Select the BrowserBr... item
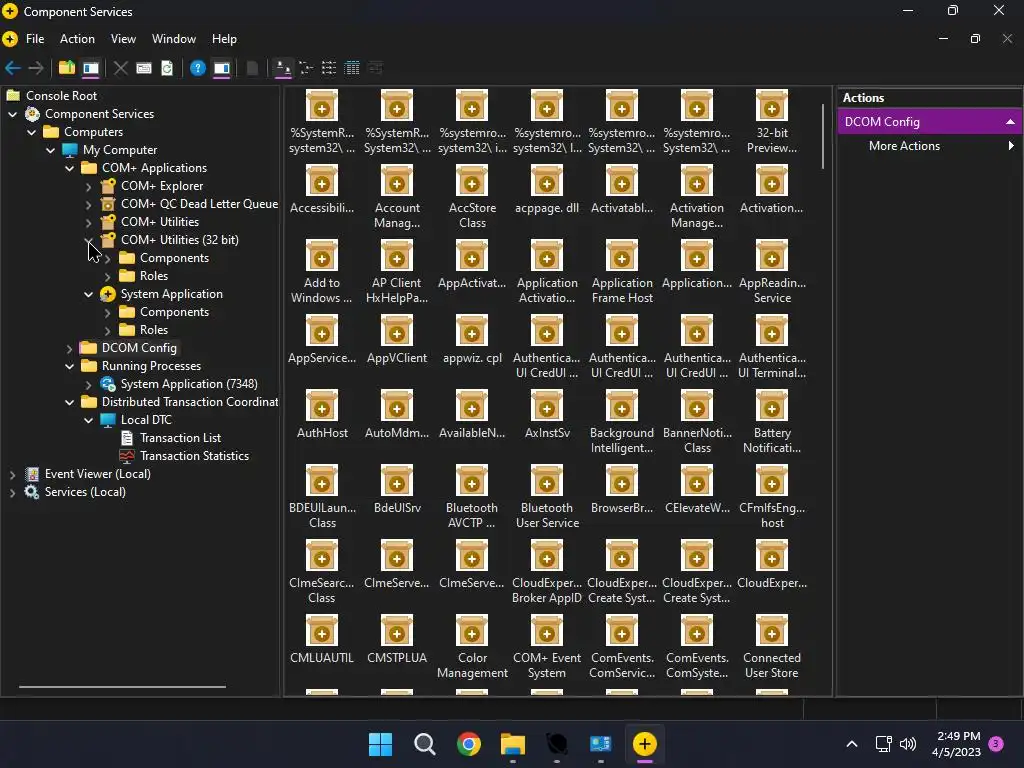1024x768 pixels. click(622, 490)
